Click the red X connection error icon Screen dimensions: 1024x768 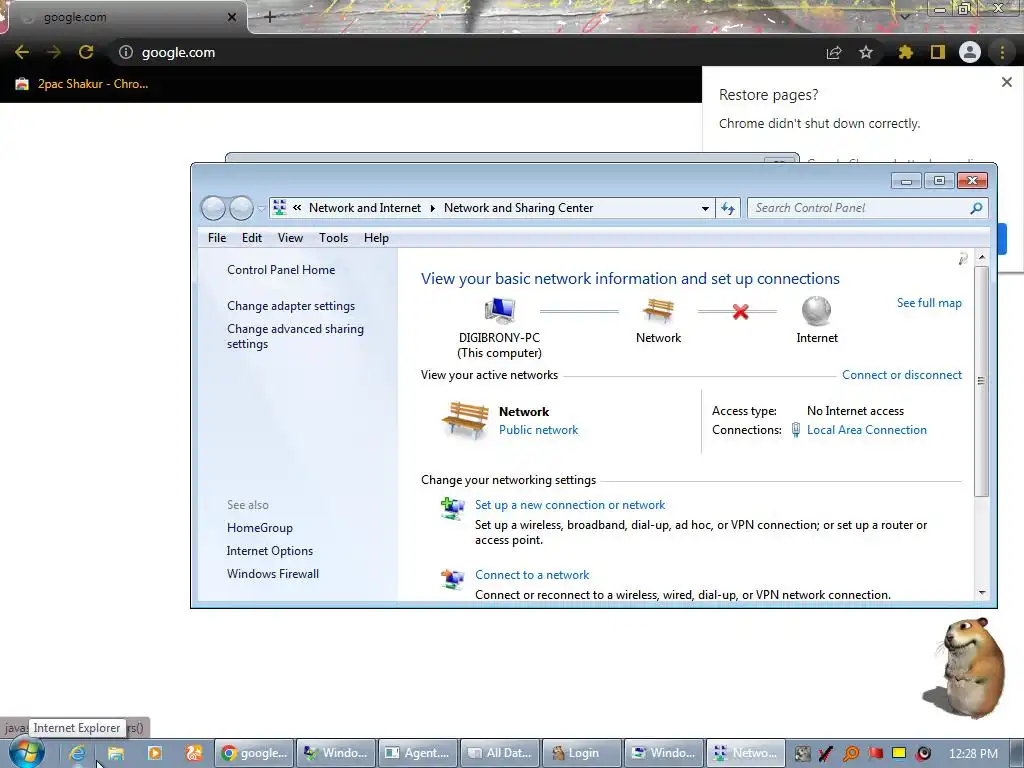740,312
